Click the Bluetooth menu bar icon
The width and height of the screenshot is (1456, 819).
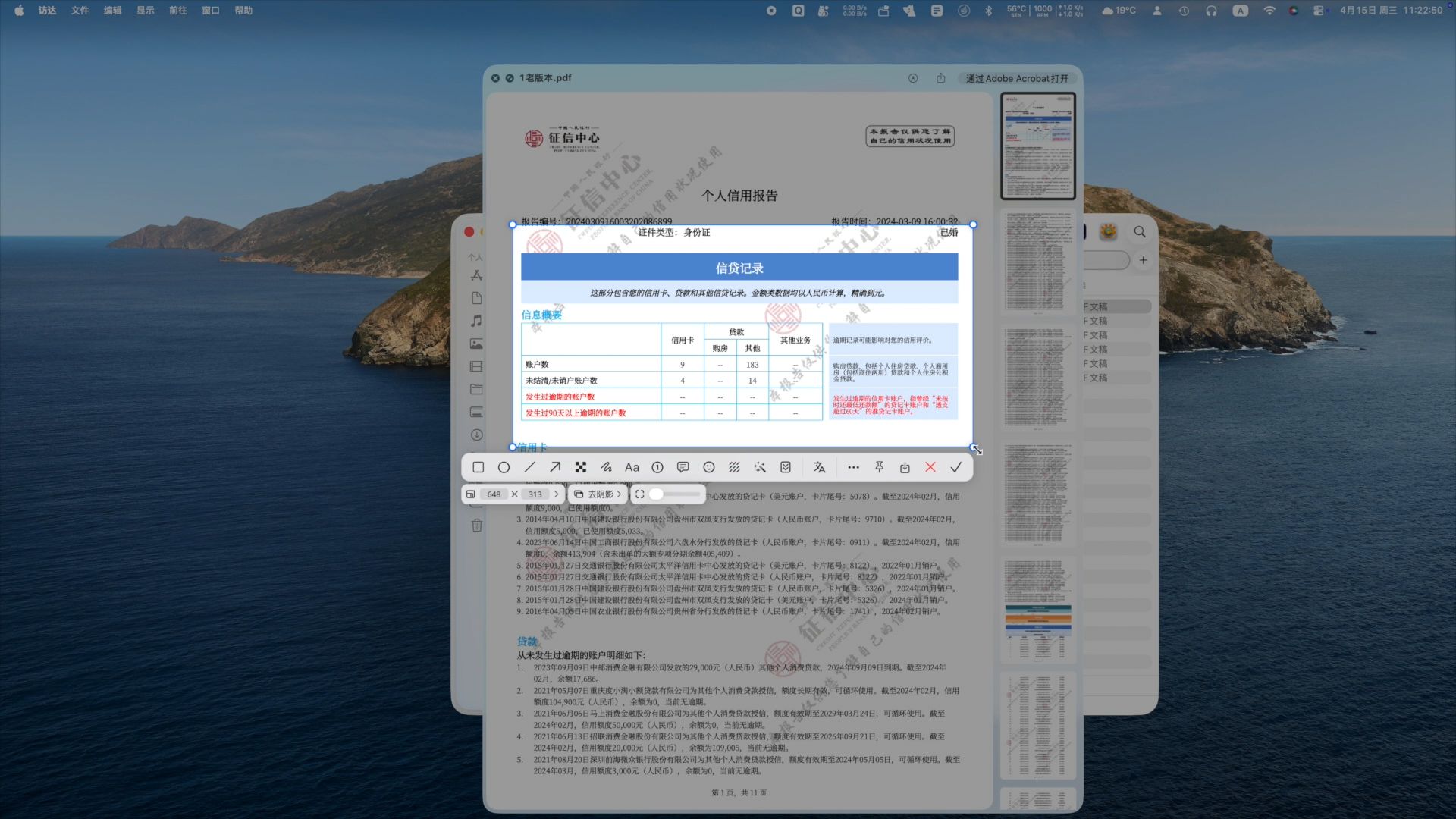click(x=988, y=11)
